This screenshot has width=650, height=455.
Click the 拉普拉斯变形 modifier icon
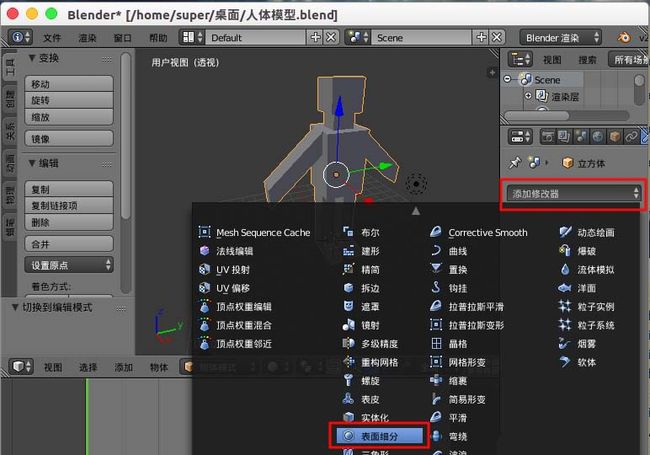tap(436, 325)
